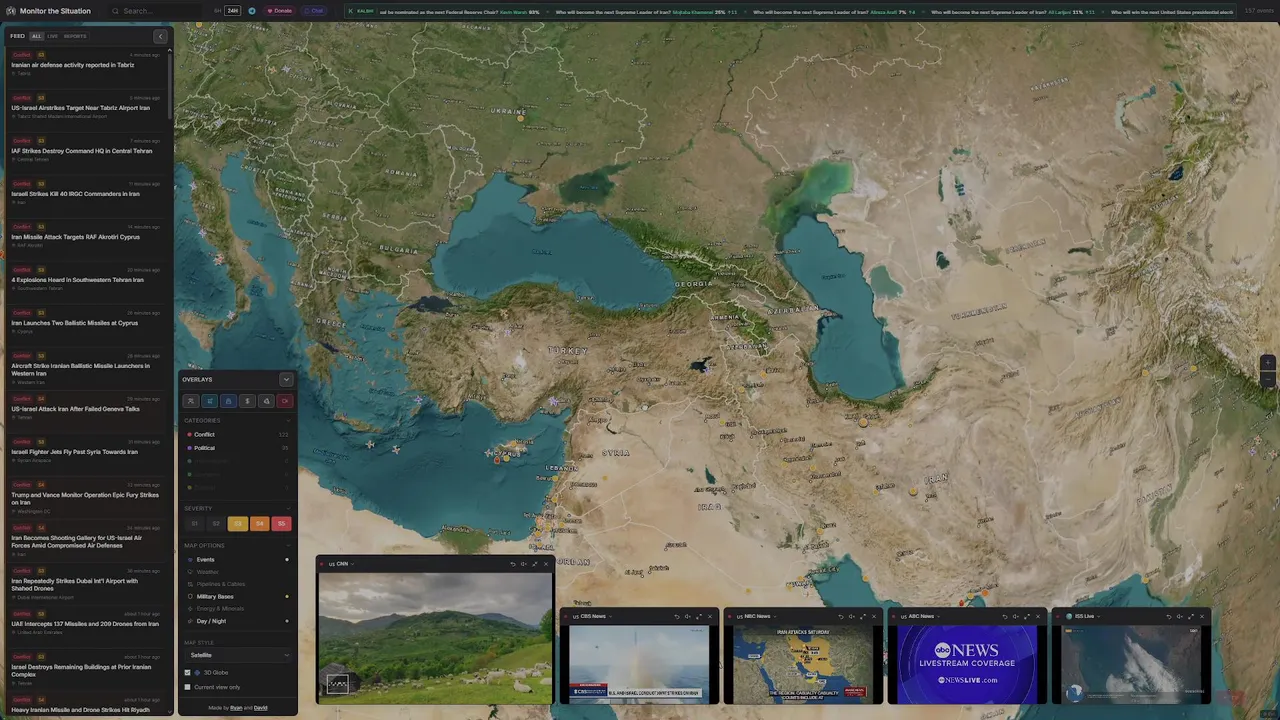Focus the Search input field
This screenshot has width=1280, height=720.
pyautogui.click(x=153, y=11)
